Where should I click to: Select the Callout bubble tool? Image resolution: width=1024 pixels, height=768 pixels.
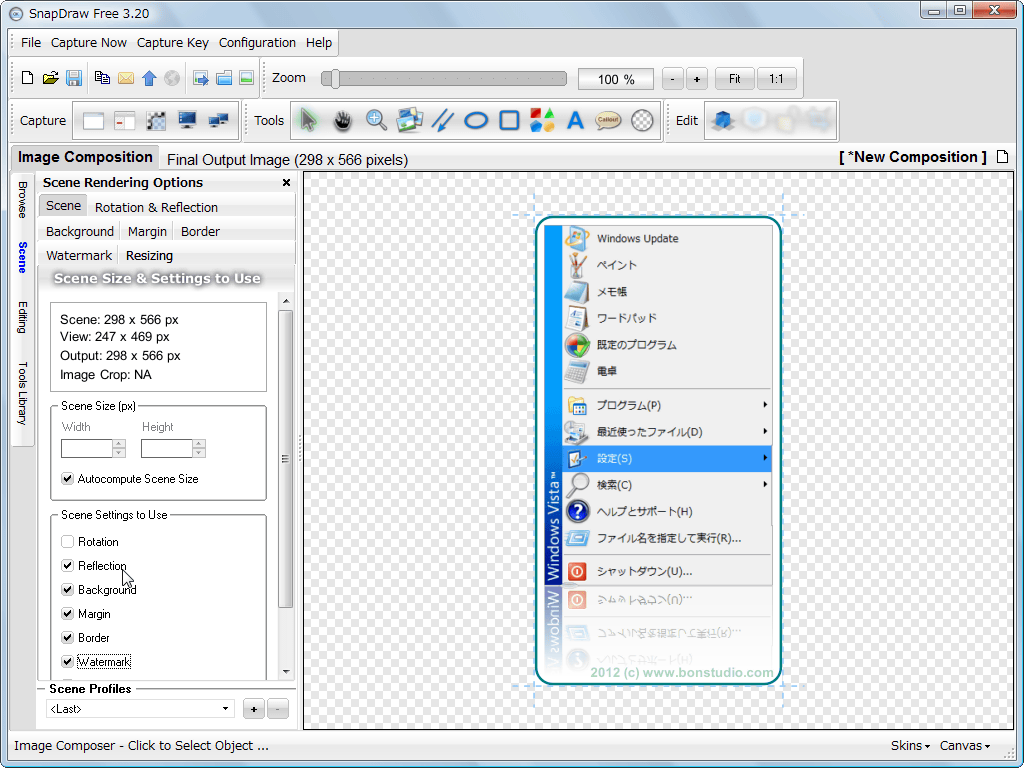point(608,120)
